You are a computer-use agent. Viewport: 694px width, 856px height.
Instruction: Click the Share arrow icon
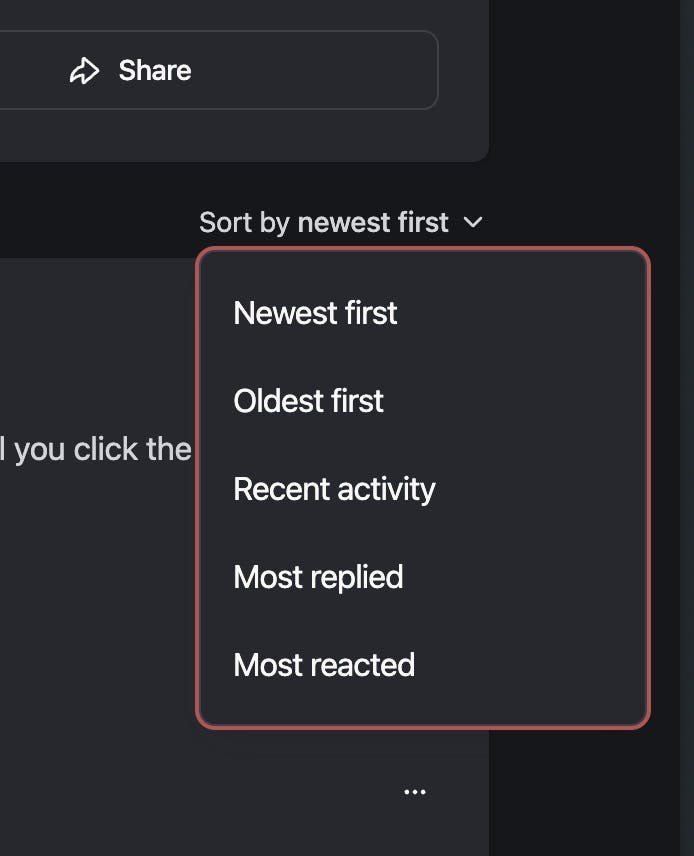[x=85, y=70]
